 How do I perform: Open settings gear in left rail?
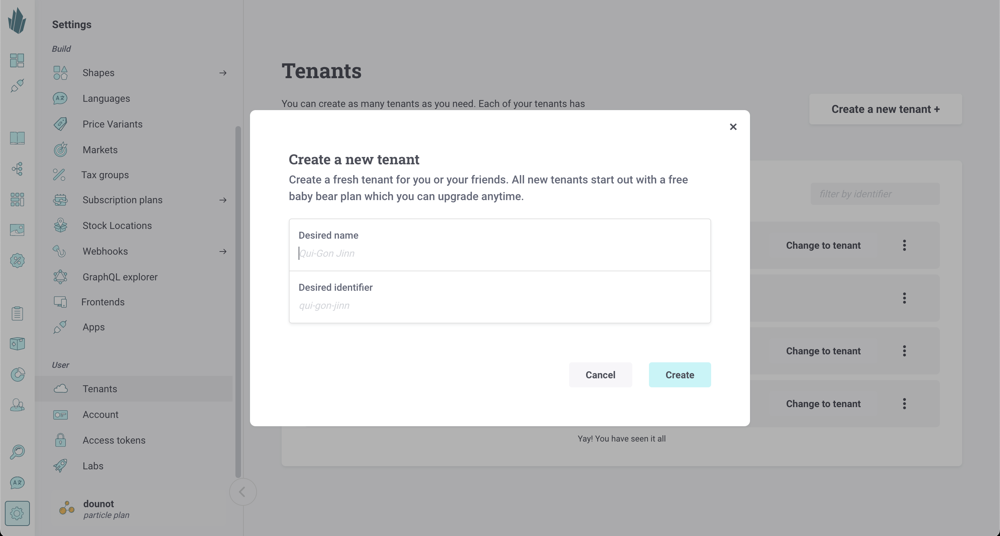(17, 514)
